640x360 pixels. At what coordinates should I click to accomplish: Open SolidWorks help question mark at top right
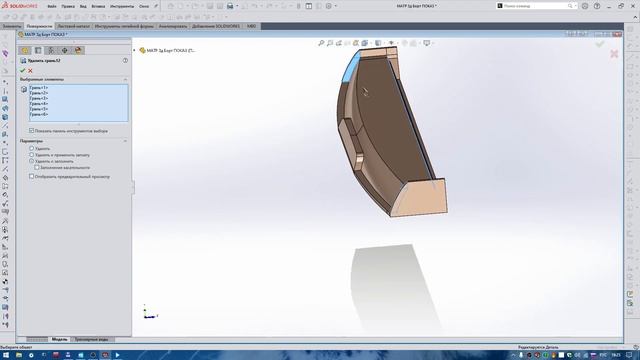tap(597, 6)
